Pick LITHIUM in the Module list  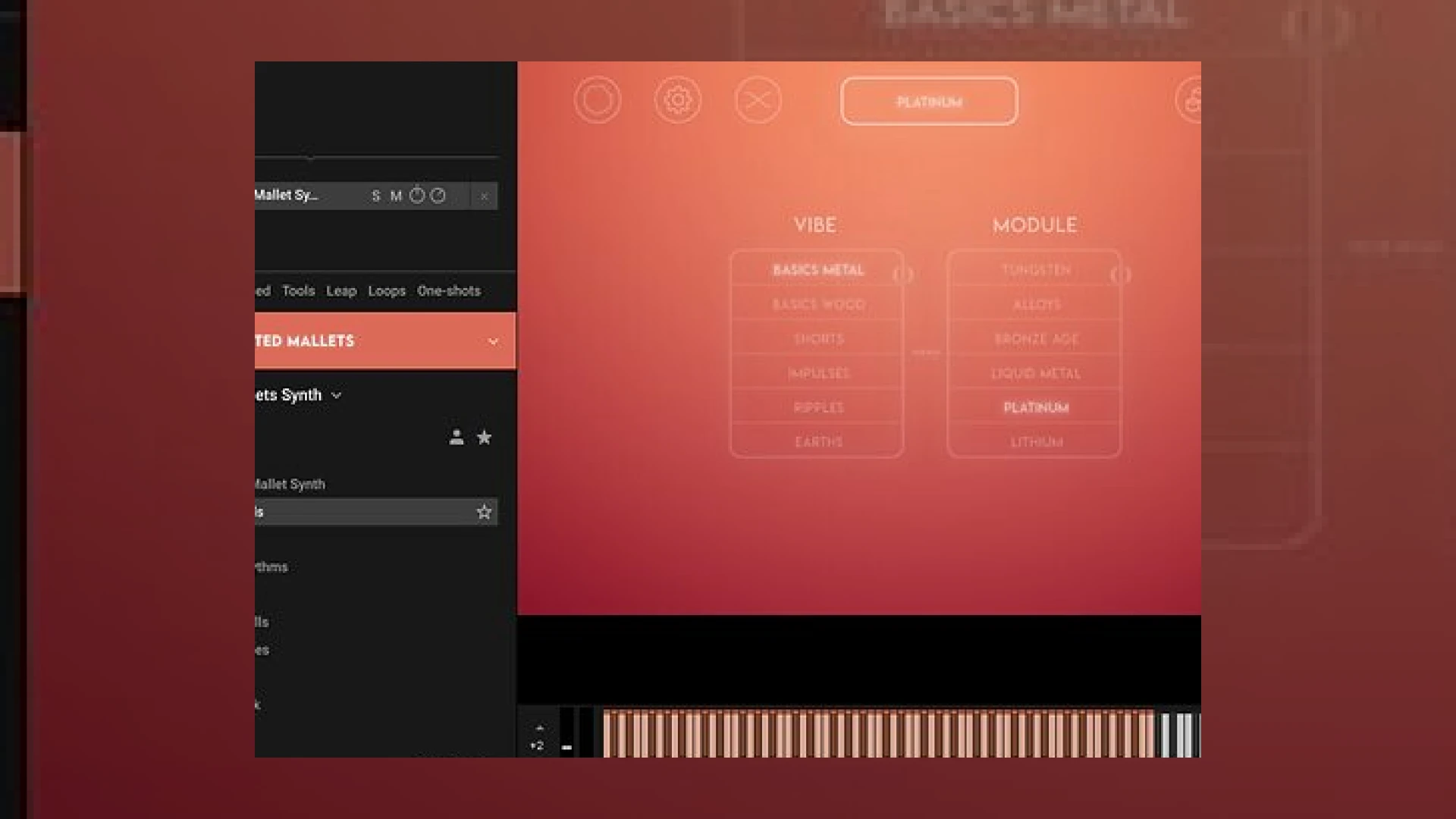point(1035,441)
